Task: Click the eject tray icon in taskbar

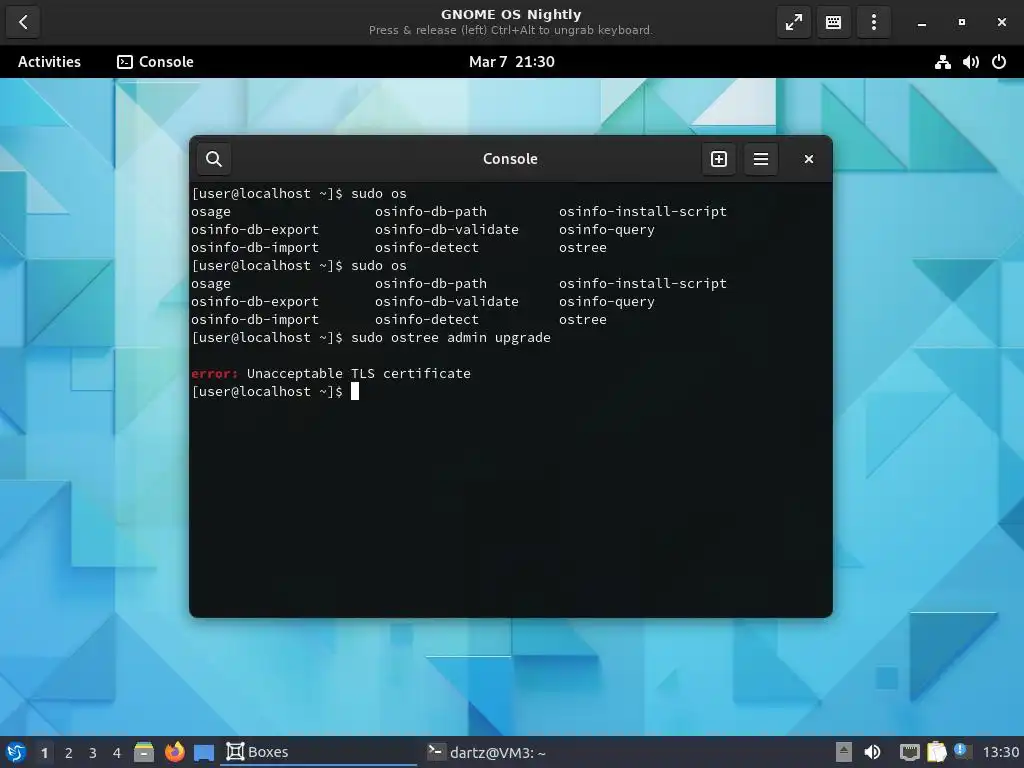Action: 844,752
